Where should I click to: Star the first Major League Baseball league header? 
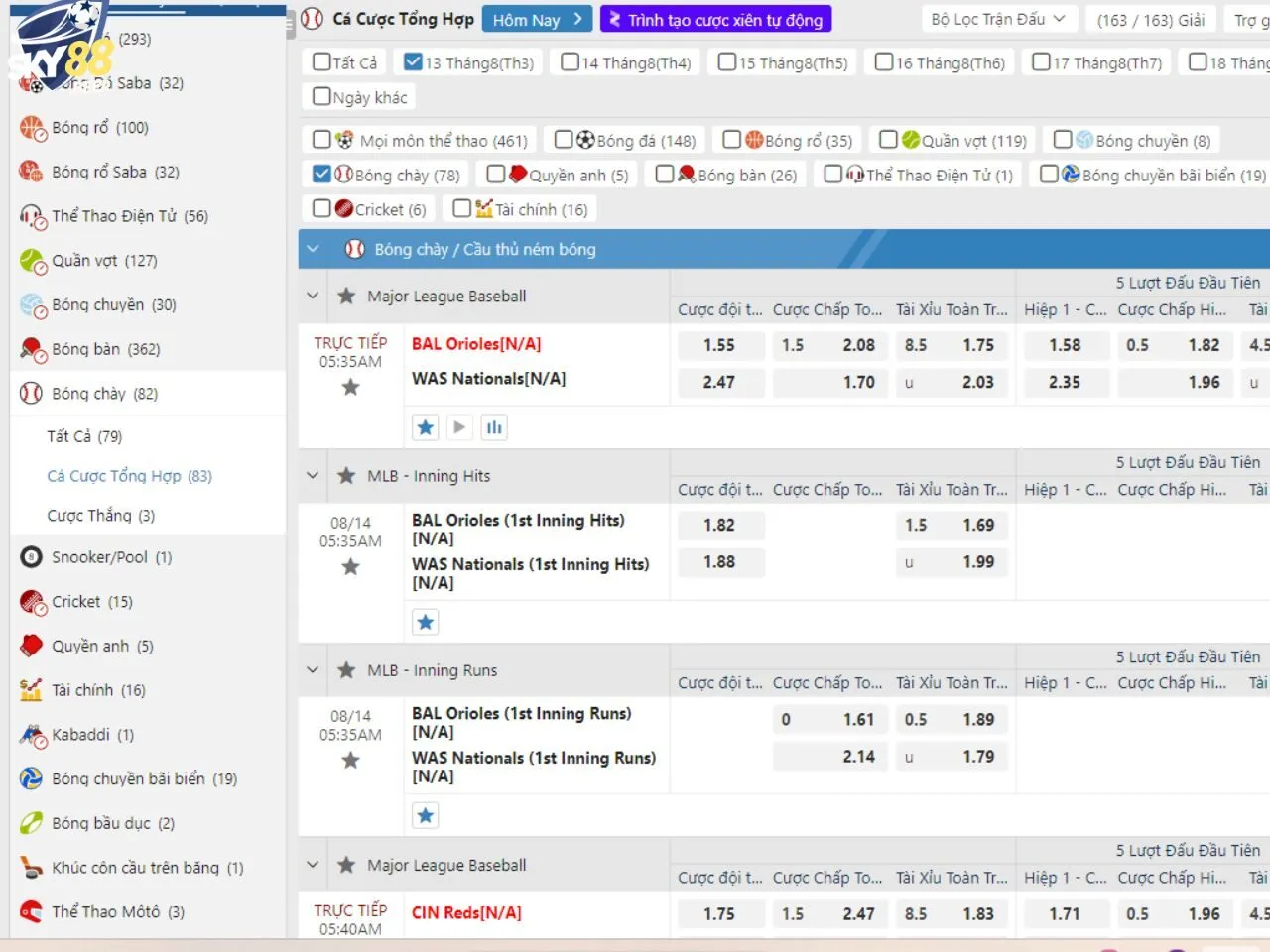[346, 296]
